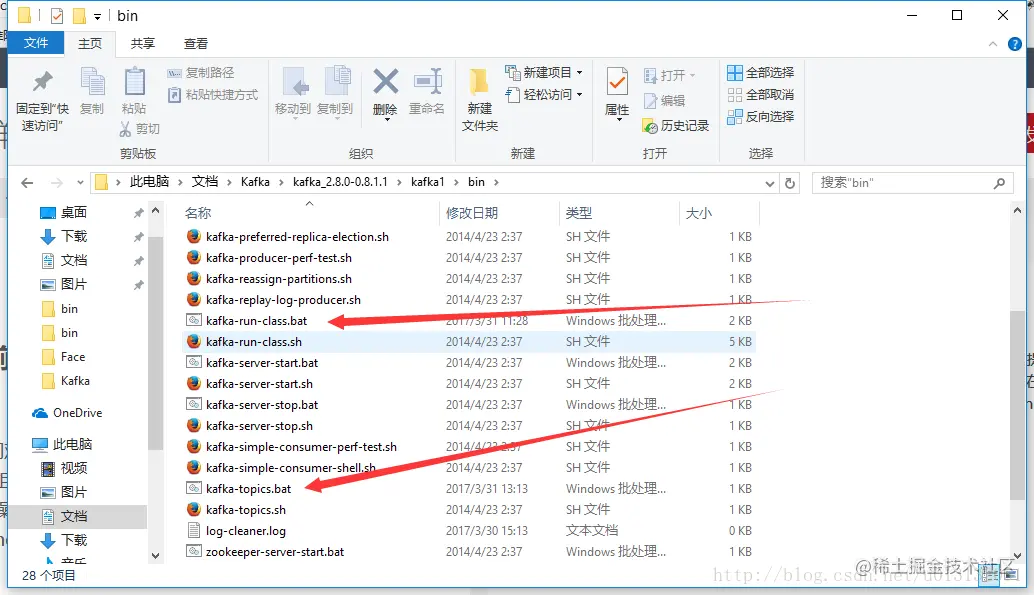This screenshot has width=1034, height=595.
Task: Click the kafka_2.8.0-0.8.1.1 breadcrumb
Action: [340, 182]
